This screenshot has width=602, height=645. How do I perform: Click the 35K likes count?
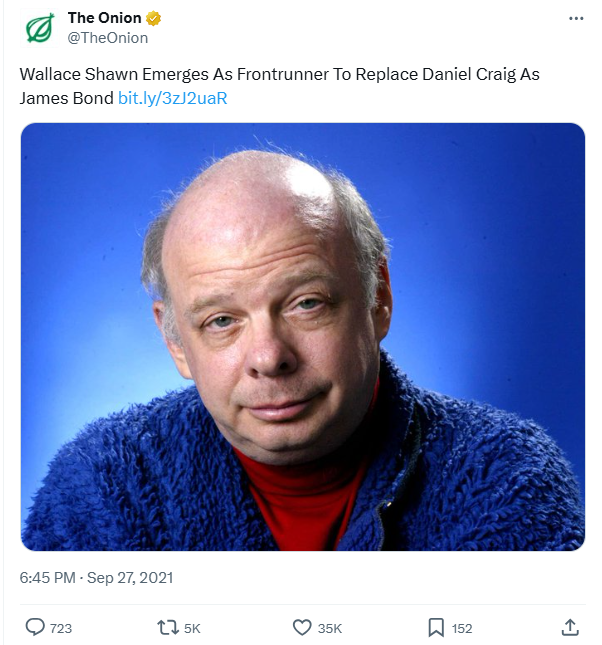point(330,628)
